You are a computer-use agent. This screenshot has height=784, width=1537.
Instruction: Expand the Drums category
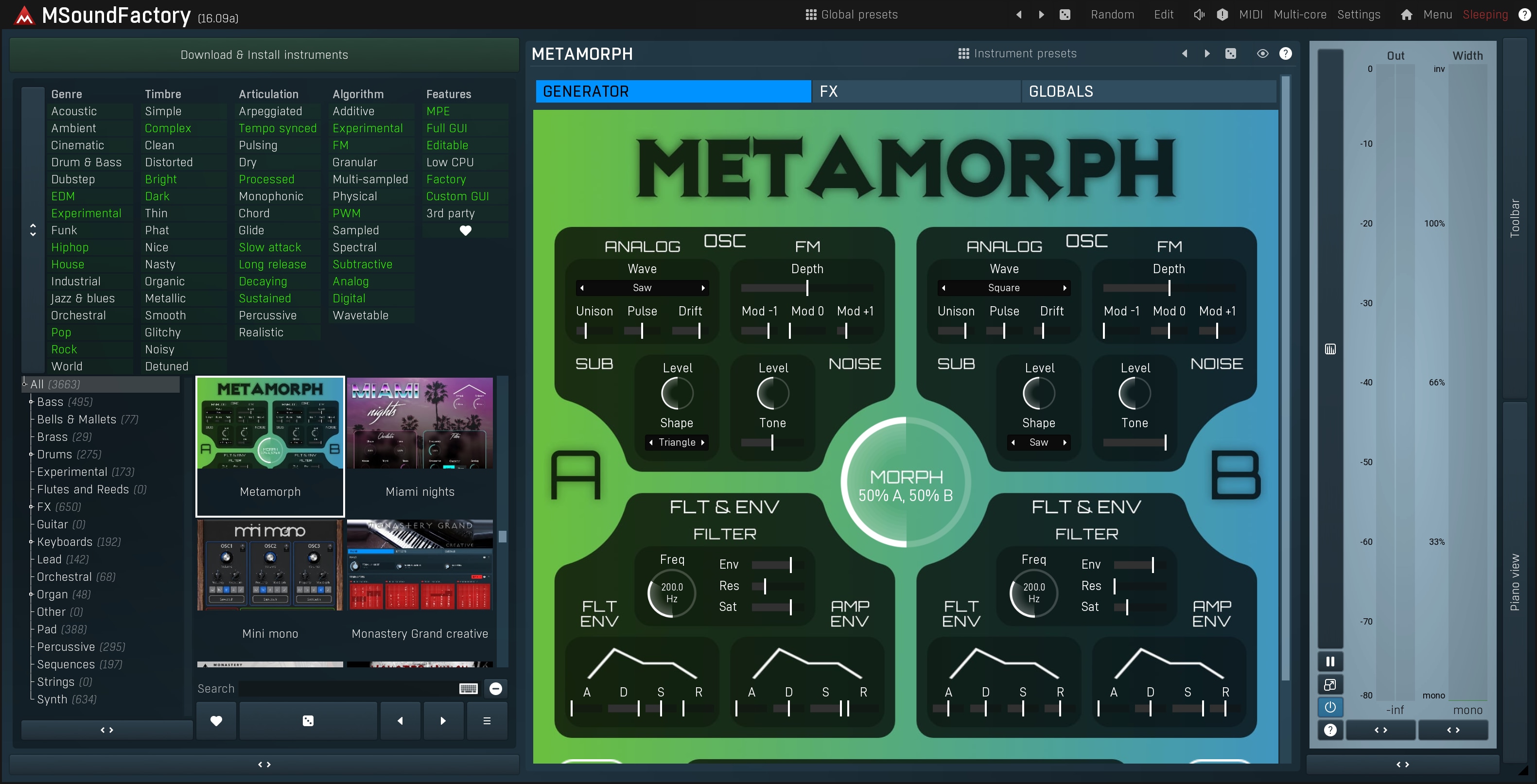(x=31, y=454)
